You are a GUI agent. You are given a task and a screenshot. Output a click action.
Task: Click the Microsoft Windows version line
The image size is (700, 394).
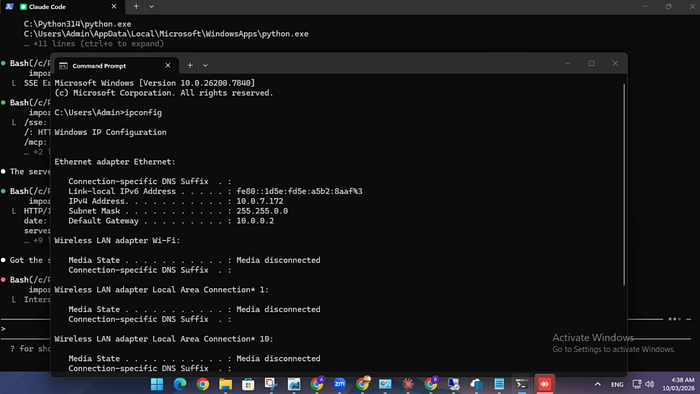tap(154, 83)
